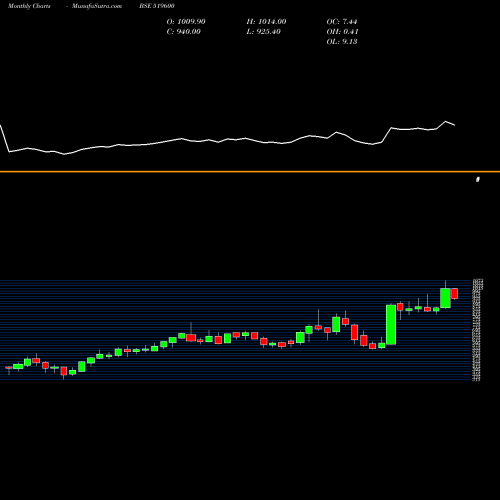The image size is (500, 500).
Task: Click the 'OL: 9.13' reading
Action: 342,42
